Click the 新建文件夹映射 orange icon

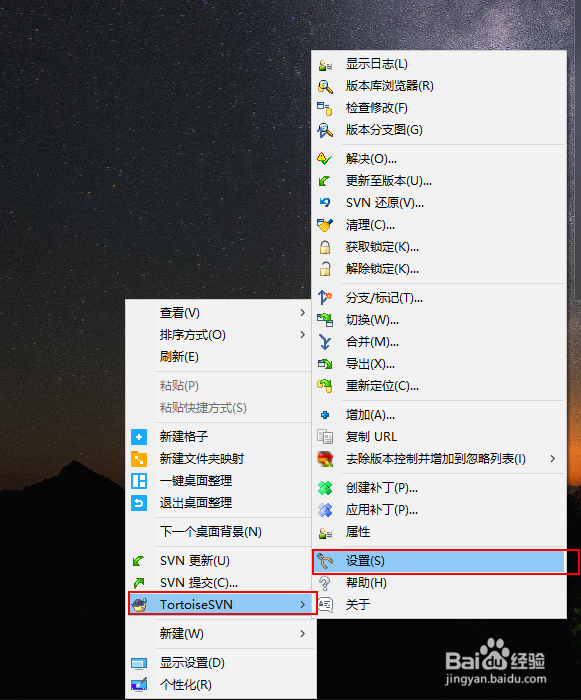point(139,458)
